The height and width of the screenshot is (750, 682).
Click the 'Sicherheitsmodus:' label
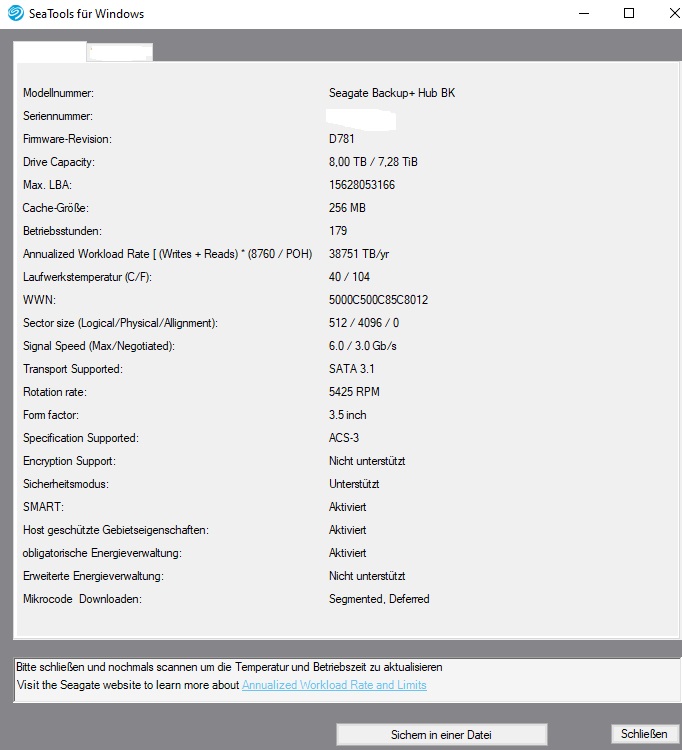66,484
